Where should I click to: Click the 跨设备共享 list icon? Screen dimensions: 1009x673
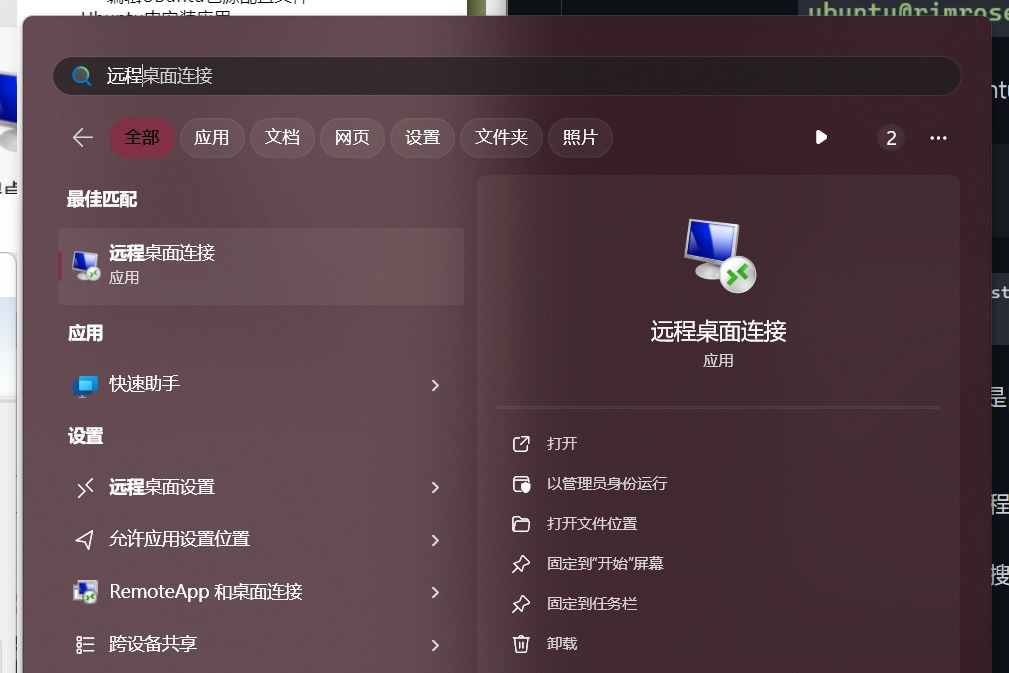point(85,644)
